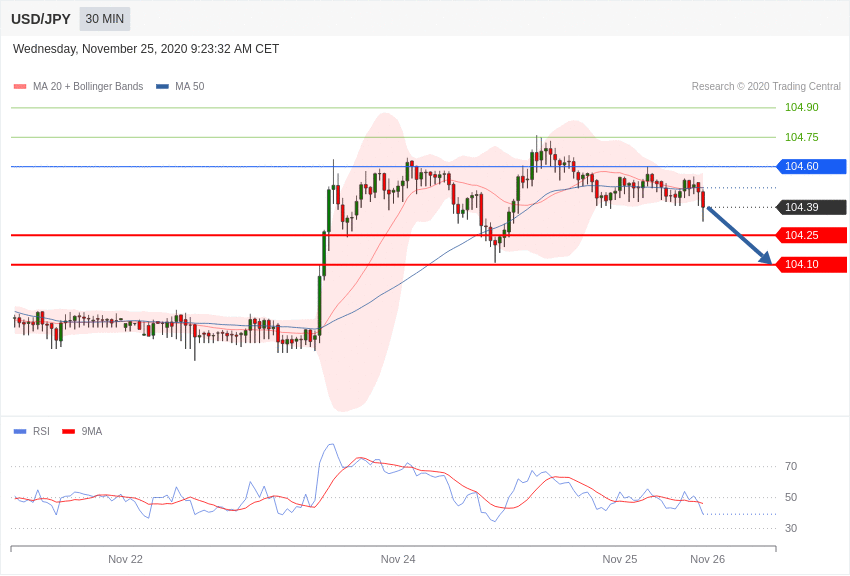Click the 9MA legend red swatch
The image size is (850, 576).
click(68, 431)
